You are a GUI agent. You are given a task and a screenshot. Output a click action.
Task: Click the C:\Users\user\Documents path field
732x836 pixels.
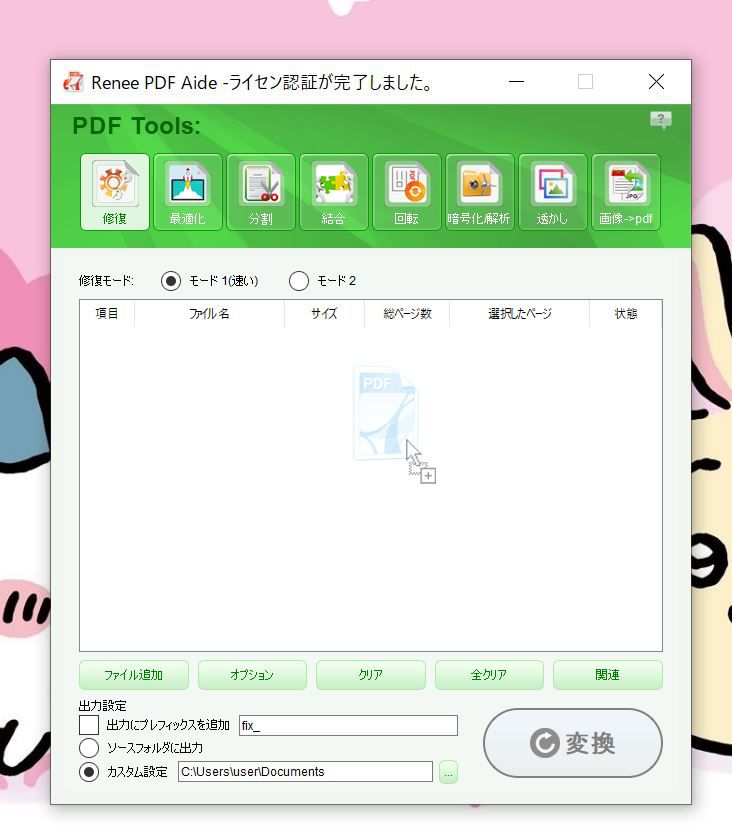(305, 771)
